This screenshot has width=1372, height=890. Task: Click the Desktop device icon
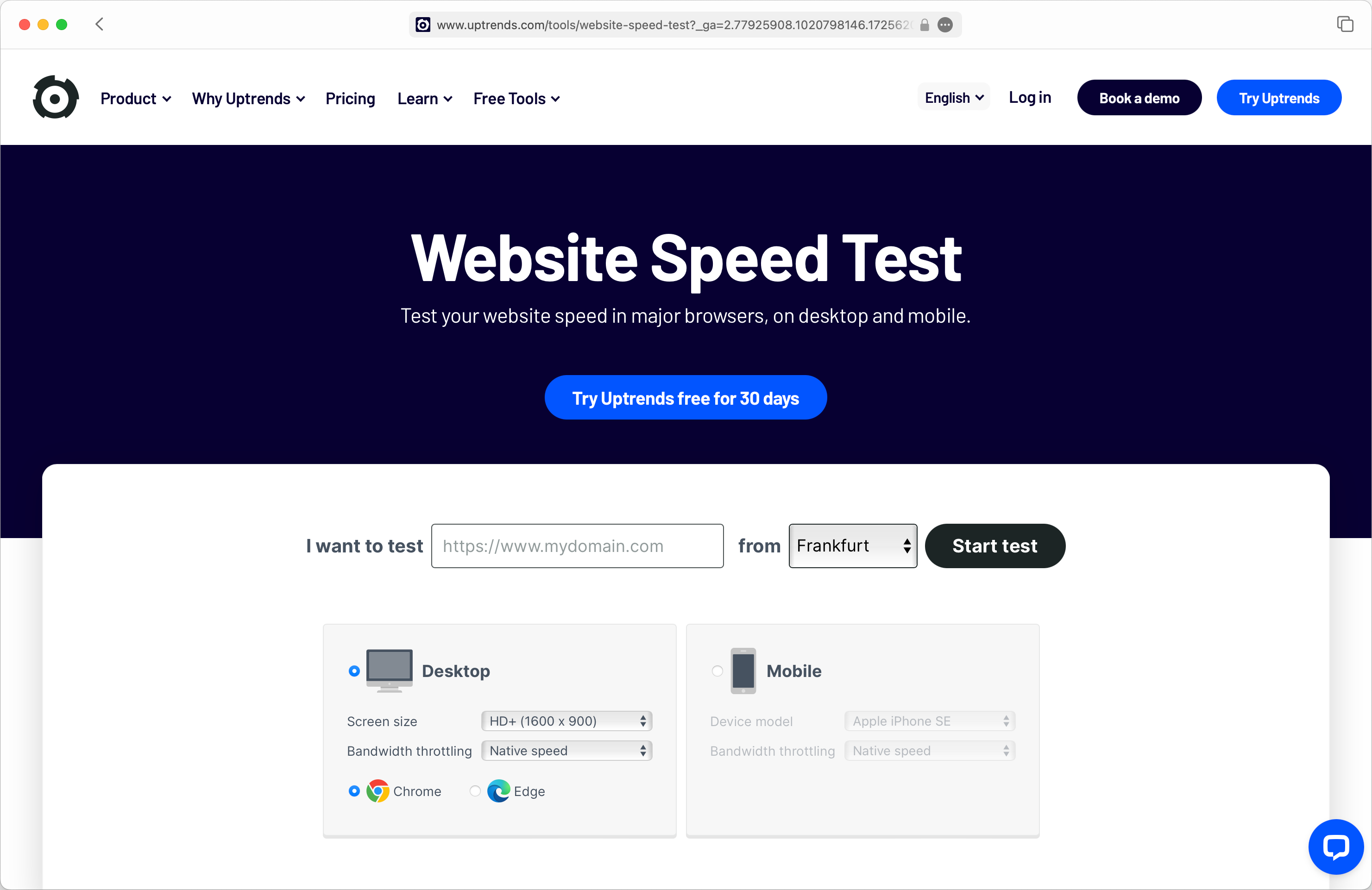coord(389,669)
